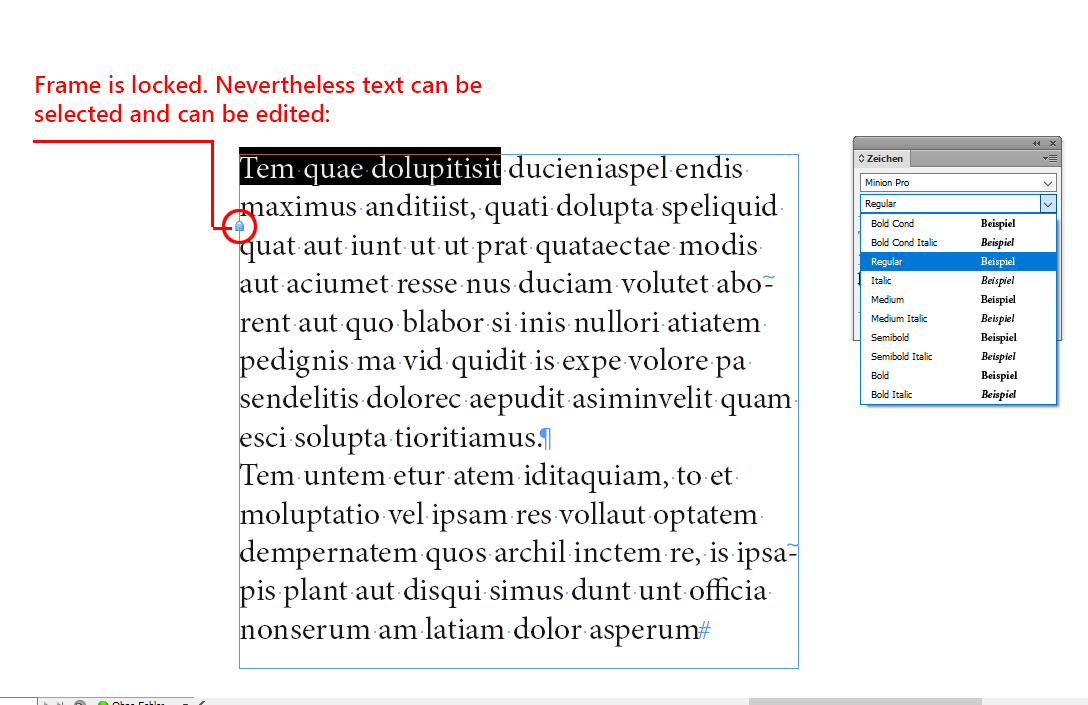The width and height of the screenshot is (1088, 705).
Task: Open the small arrow menu beside Ohne Fehler
Action: [184, 701]
